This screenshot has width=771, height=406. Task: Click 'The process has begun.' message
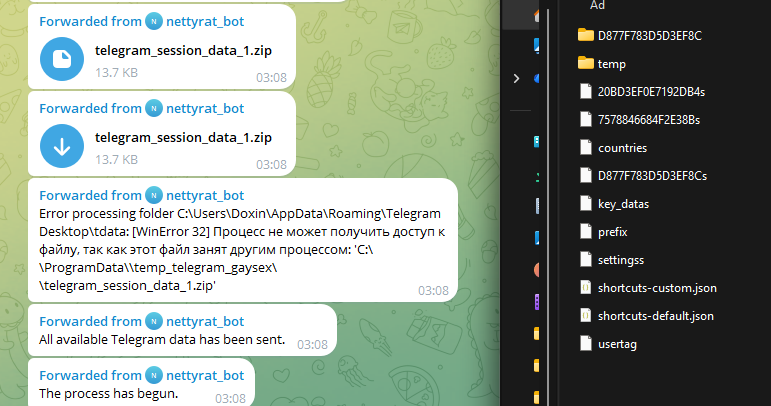coord(109,394)
